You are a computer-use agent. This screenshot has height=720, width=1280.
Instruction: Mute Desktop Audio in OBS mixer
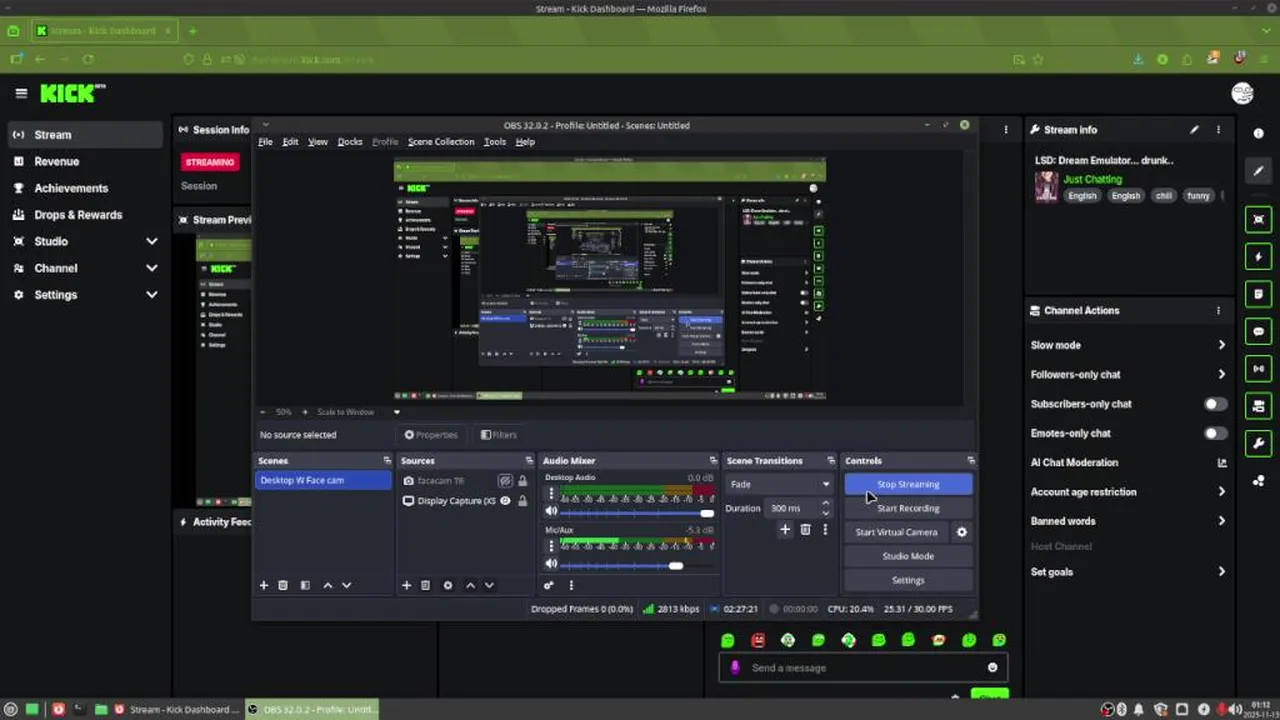point(551,513)
